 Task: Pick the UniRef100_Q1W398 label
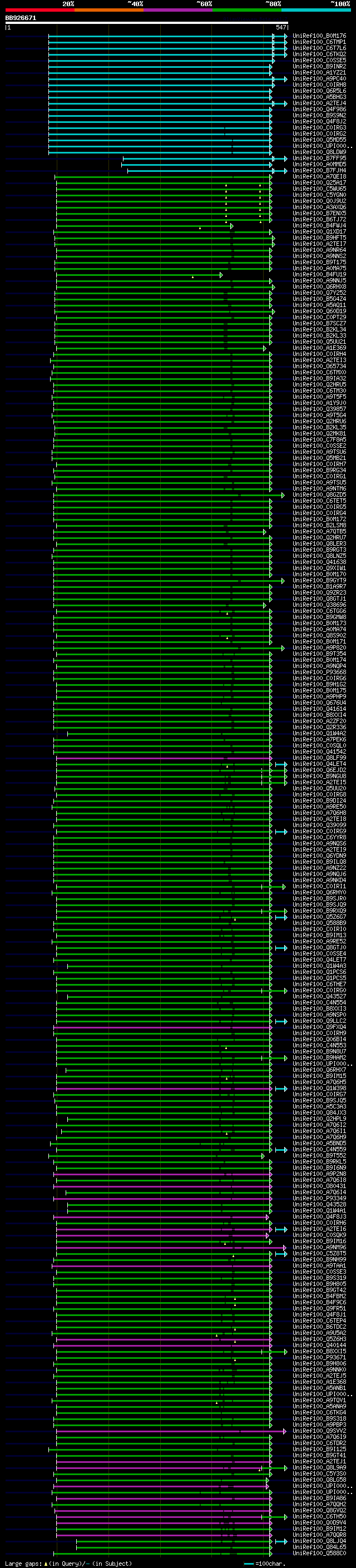coord(319,1089)
